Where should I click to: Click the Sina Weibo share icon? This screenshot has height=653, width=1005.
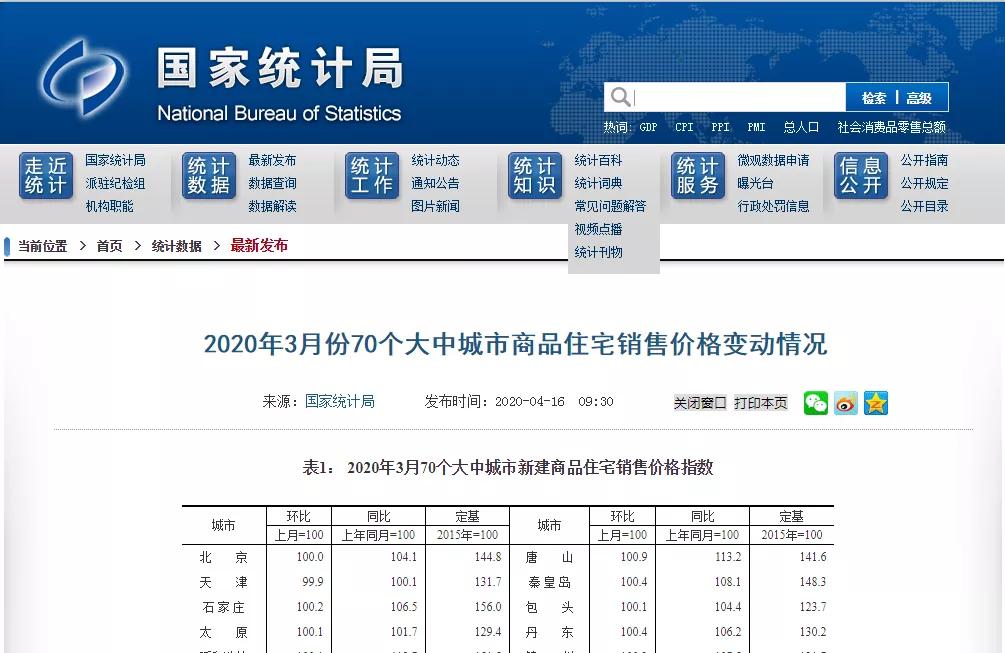845,403
